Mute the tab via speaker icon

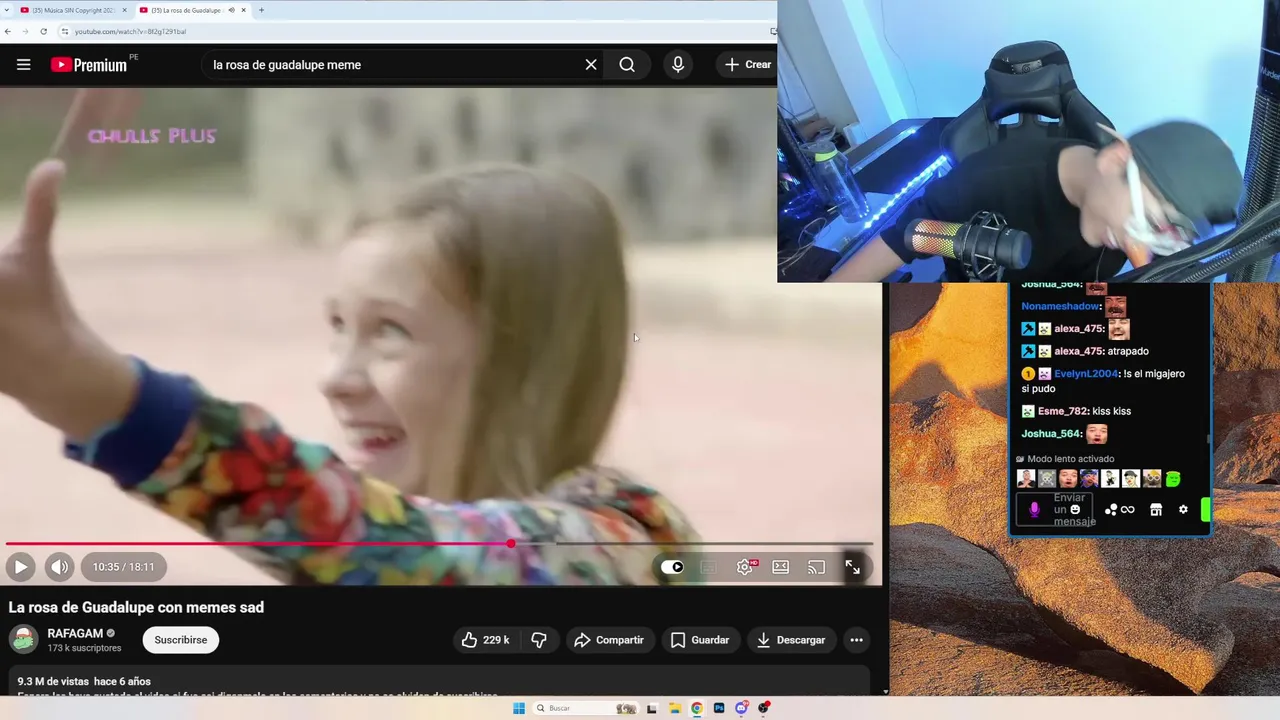(231, 10)
